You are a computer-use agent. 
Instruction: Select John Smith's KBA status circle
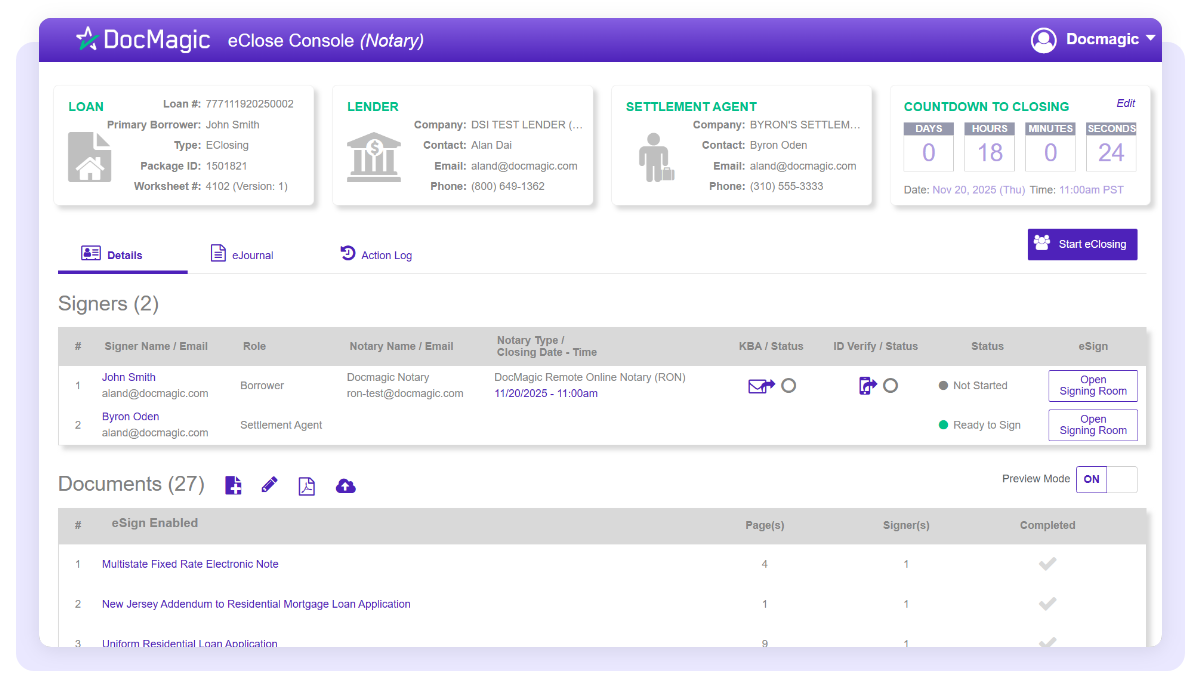click(789, 384)
